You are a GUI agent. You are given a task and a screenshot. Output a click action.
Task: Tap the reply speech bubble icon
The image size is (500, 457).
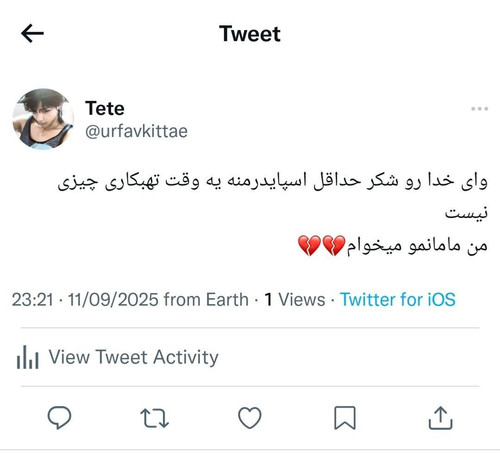[59, 417]
